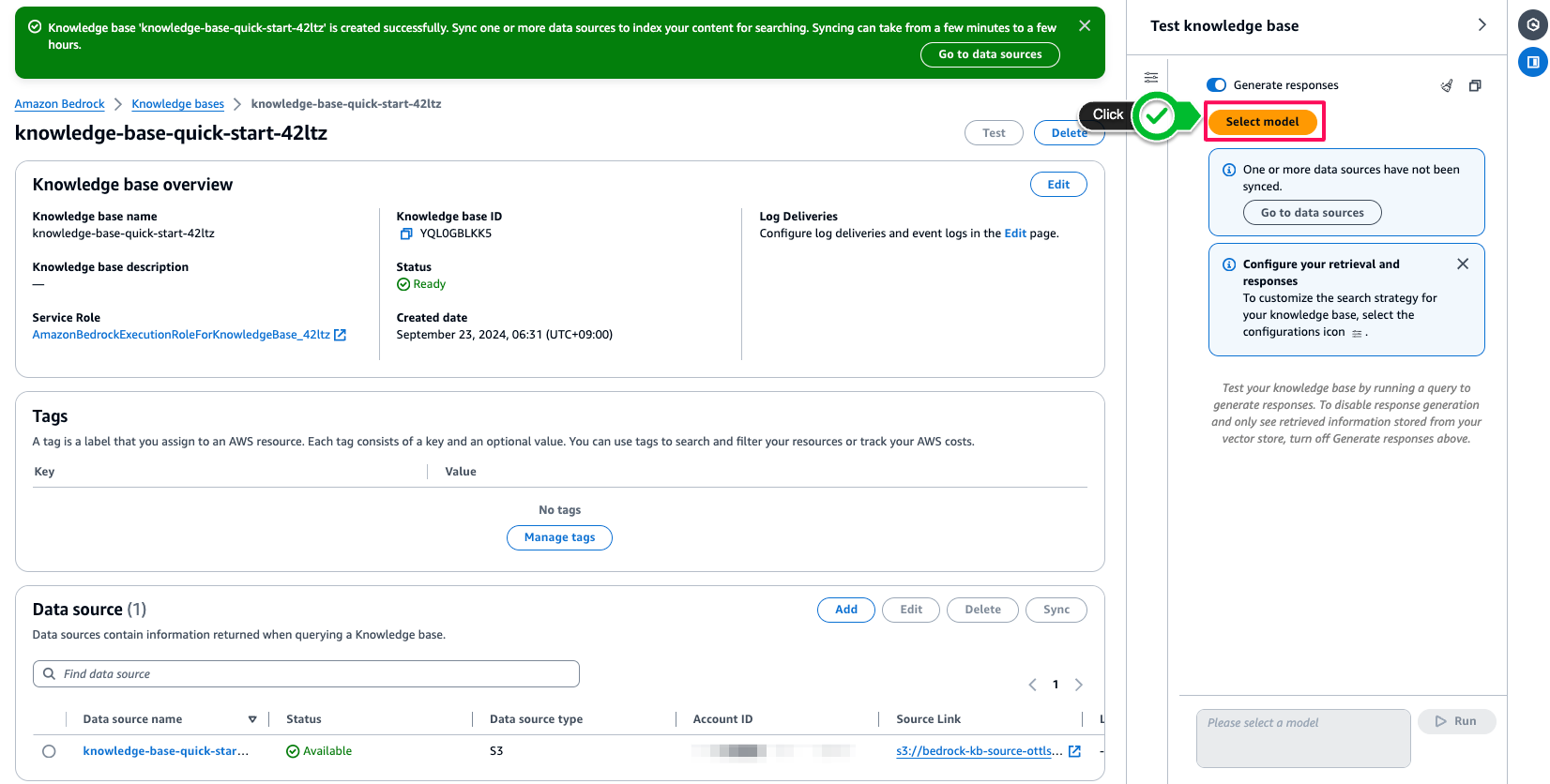Close the Configure your retrieval notice

1463,264
